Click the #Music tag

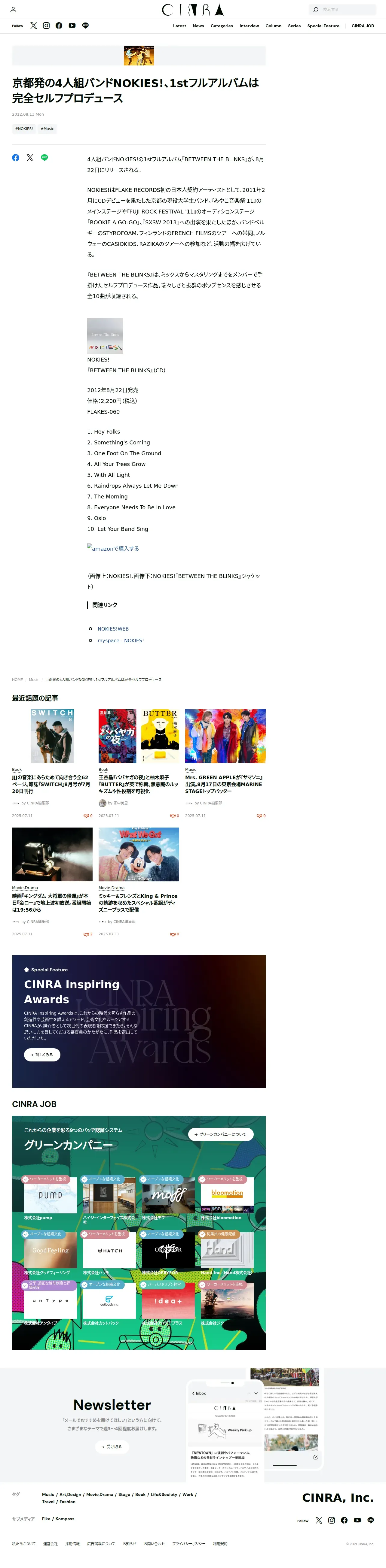47,129
